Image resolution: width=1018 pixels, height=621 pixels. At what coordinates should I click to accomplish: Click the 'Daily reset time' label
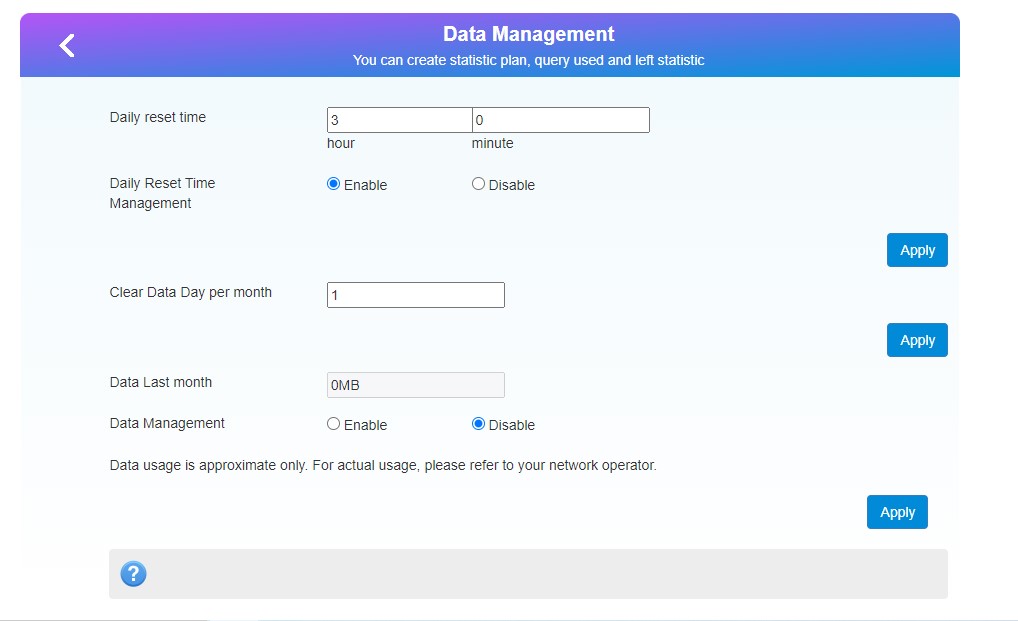point(158,117)
